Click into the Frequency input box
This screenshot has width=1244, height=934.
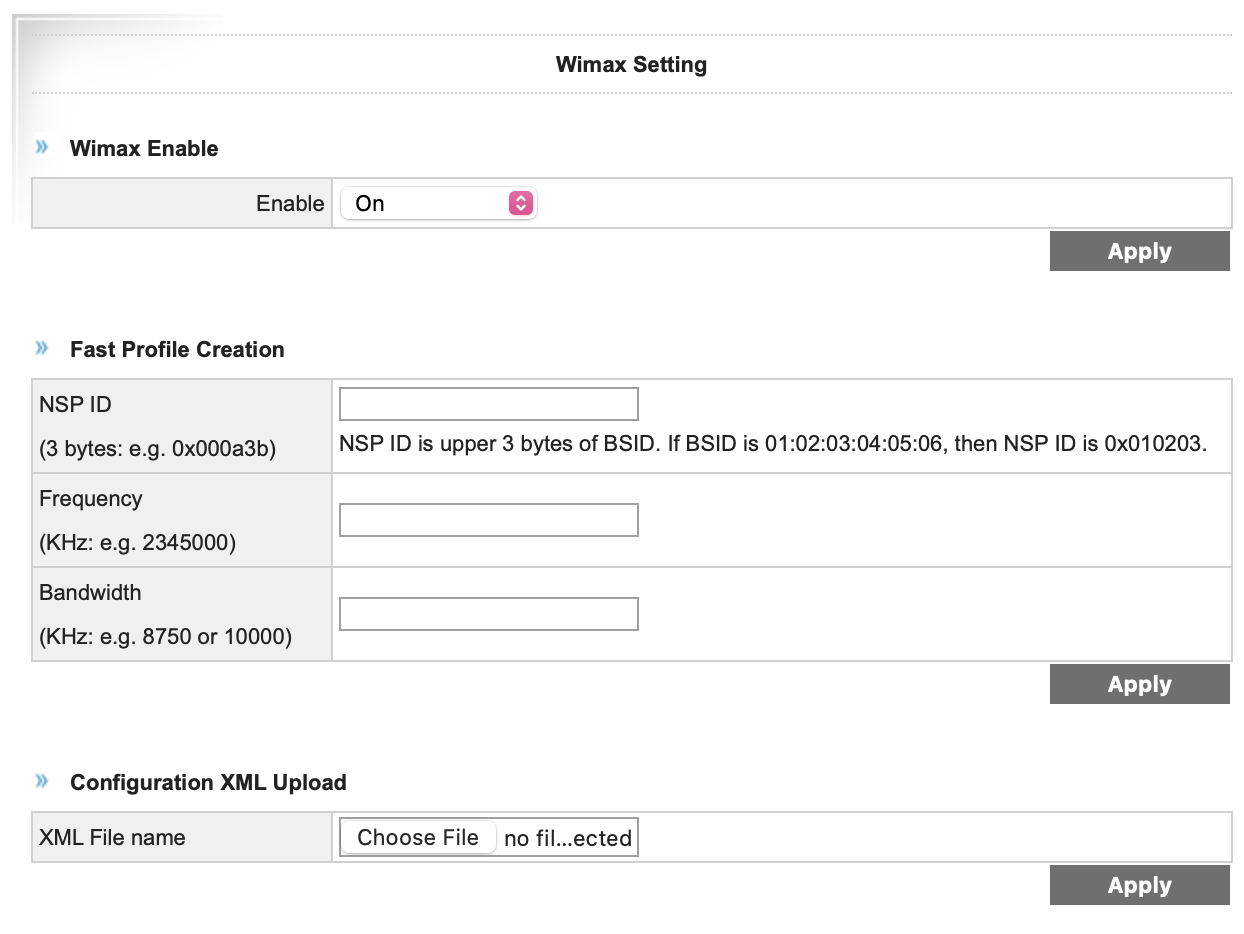[x=489, y=520]
